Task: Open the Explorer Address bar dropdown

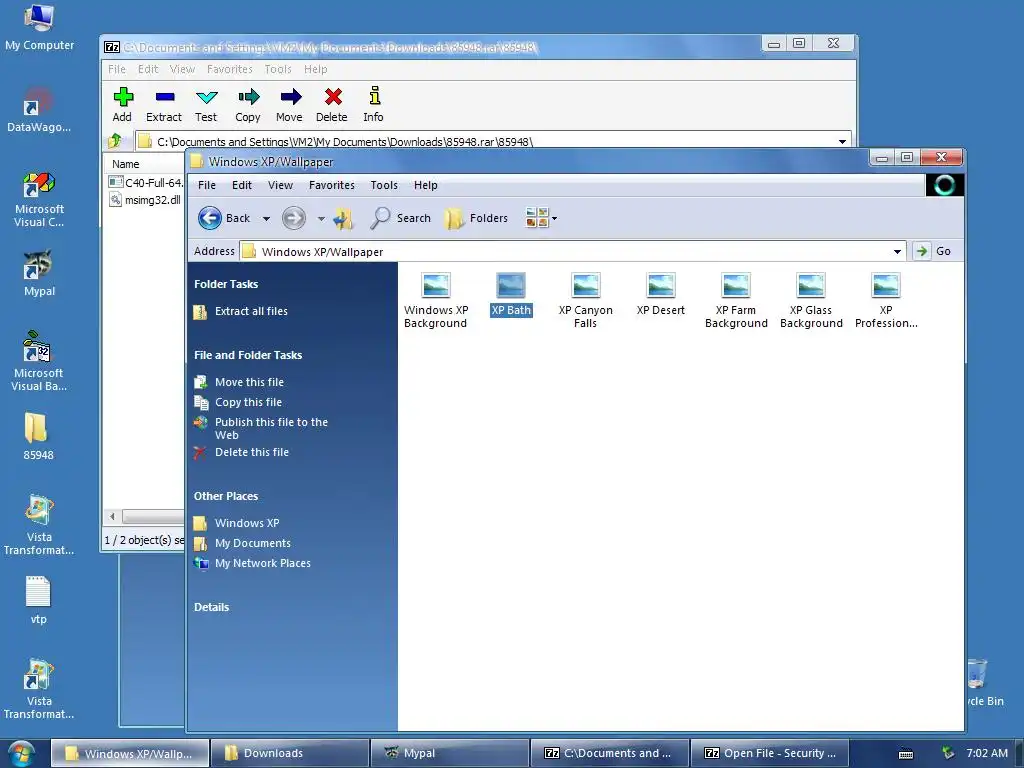Action: pyautogui.click(x=897, y=251)
